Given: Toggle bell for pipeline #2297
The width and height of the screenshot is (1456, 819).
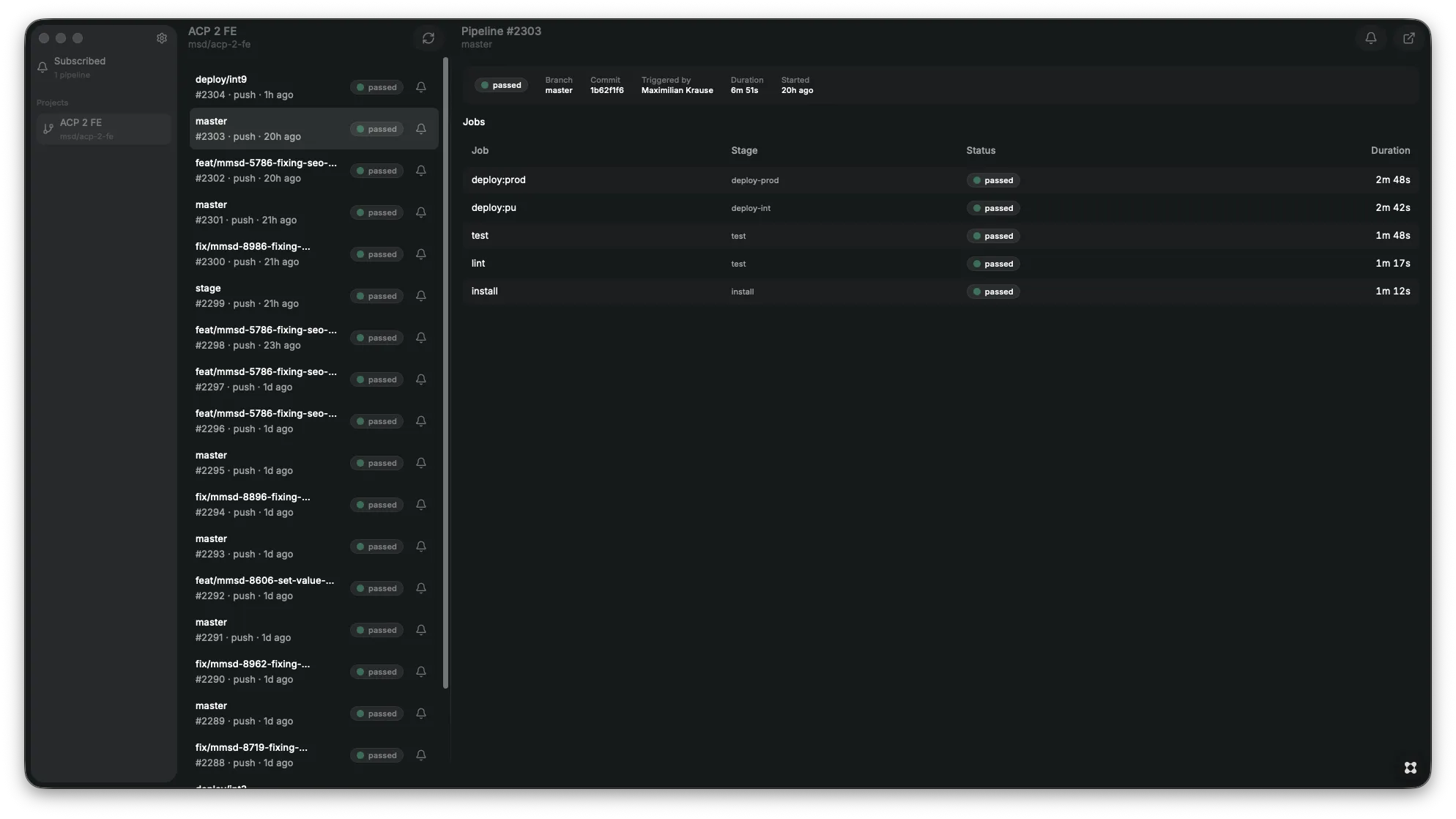Looking at the screenshot, I should coord(421,379).
